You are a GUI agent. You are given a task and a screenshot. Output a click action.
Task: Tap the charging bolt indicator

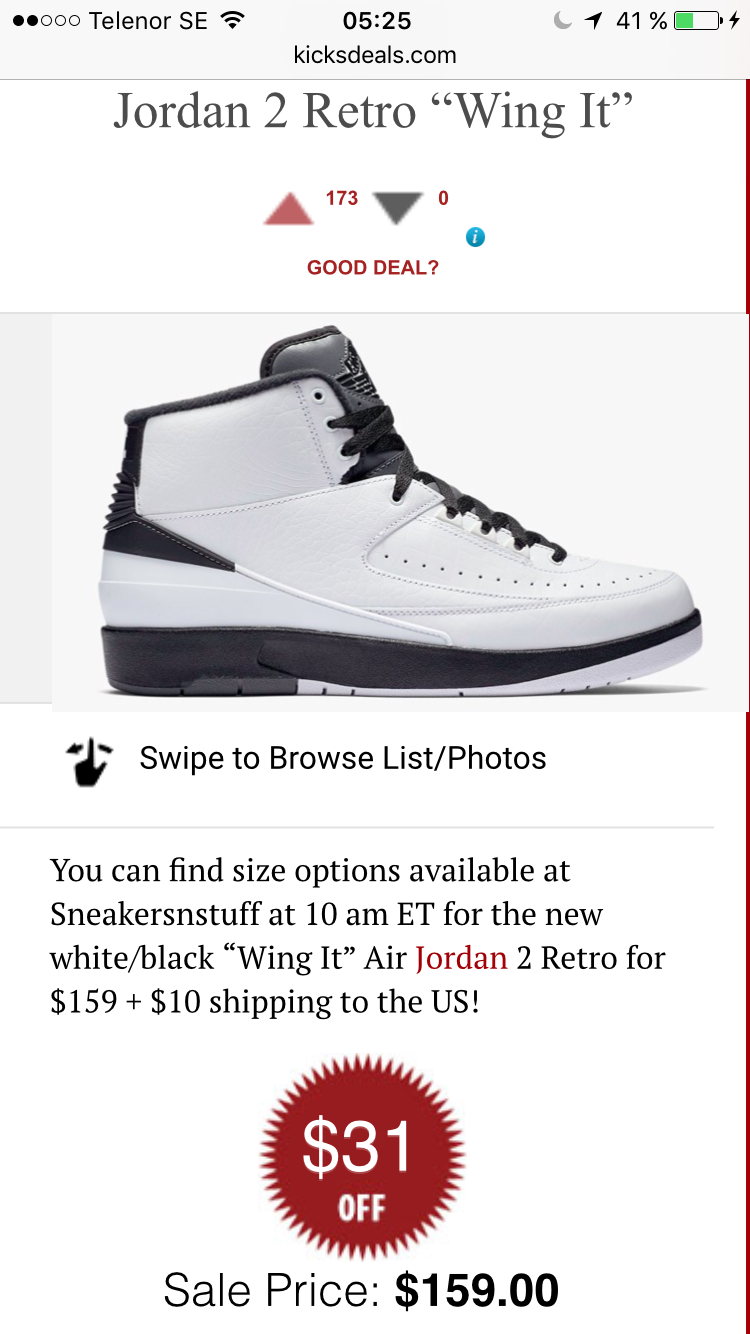736,20
